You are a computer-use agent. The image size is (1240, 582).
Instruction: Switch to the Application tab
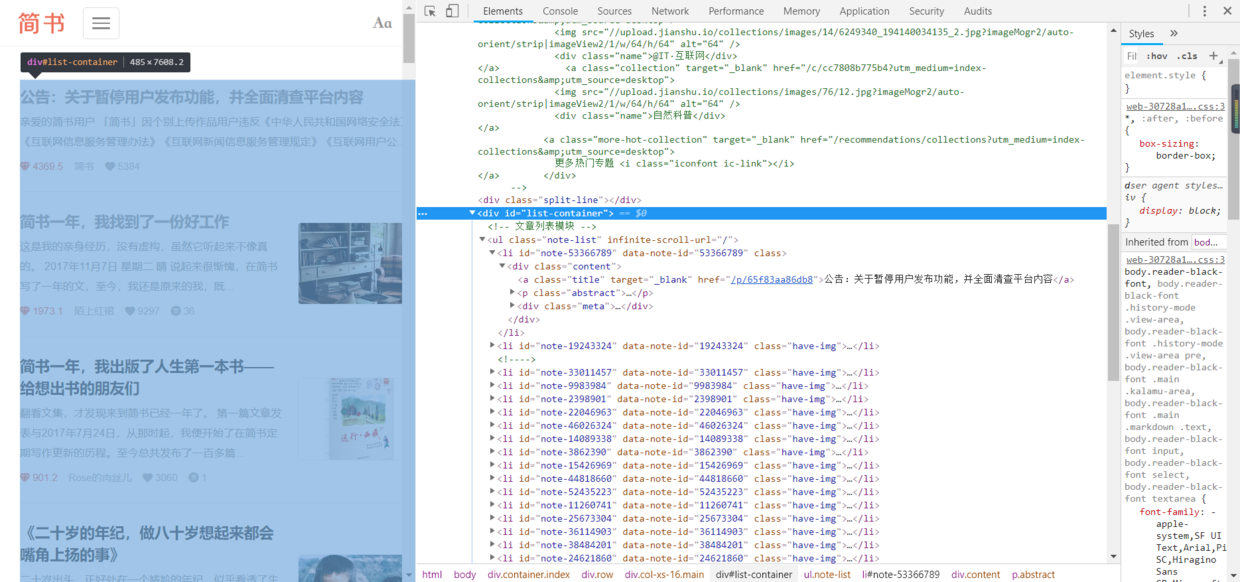864,11
